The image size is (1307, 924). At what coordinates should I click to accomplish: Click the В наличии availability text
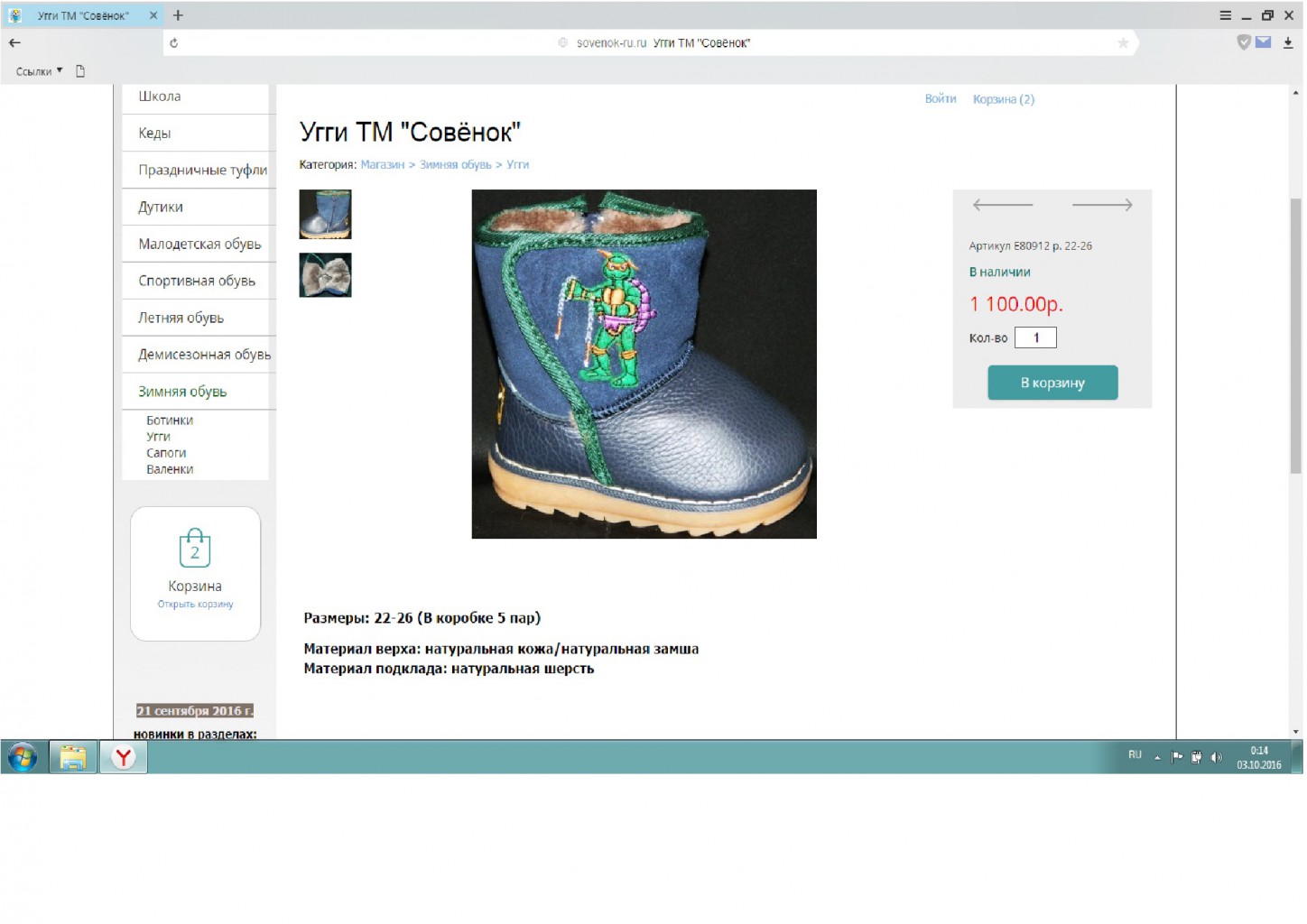pos(999,273)
